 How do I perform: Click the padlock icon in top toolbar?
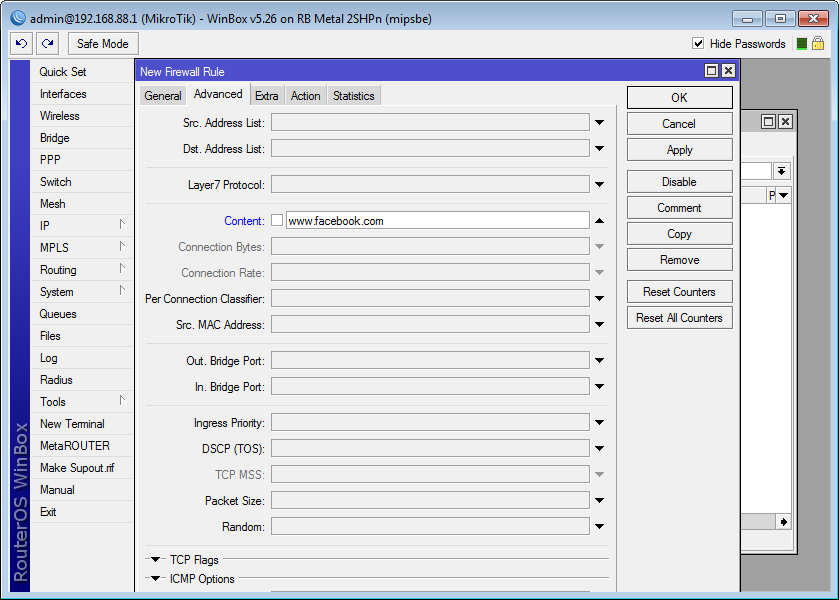point(818,43)
